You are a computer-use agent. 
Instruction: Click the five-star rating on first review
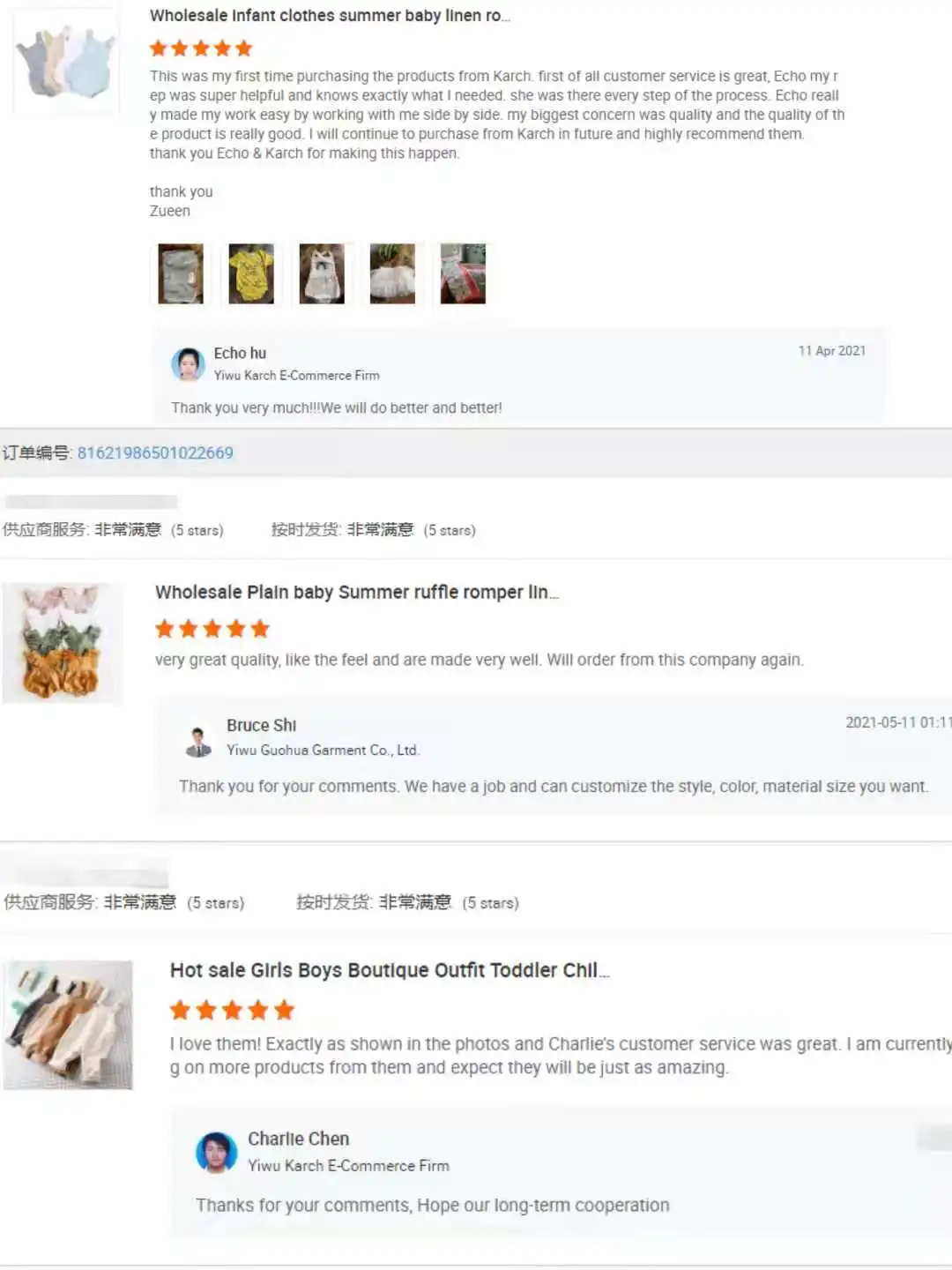point(201,49)
